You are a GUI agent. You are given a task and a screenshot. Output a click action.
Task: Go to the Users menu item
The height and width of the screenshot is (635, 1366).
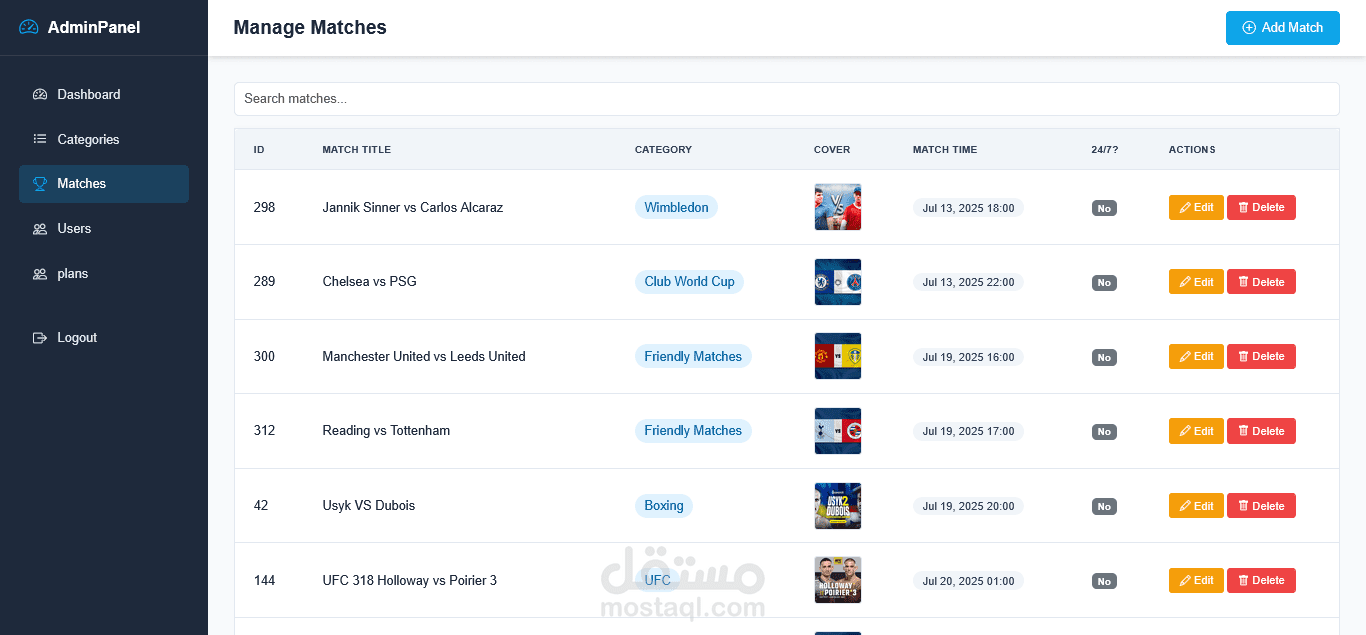pyautogui.click(x=104, y=229)
